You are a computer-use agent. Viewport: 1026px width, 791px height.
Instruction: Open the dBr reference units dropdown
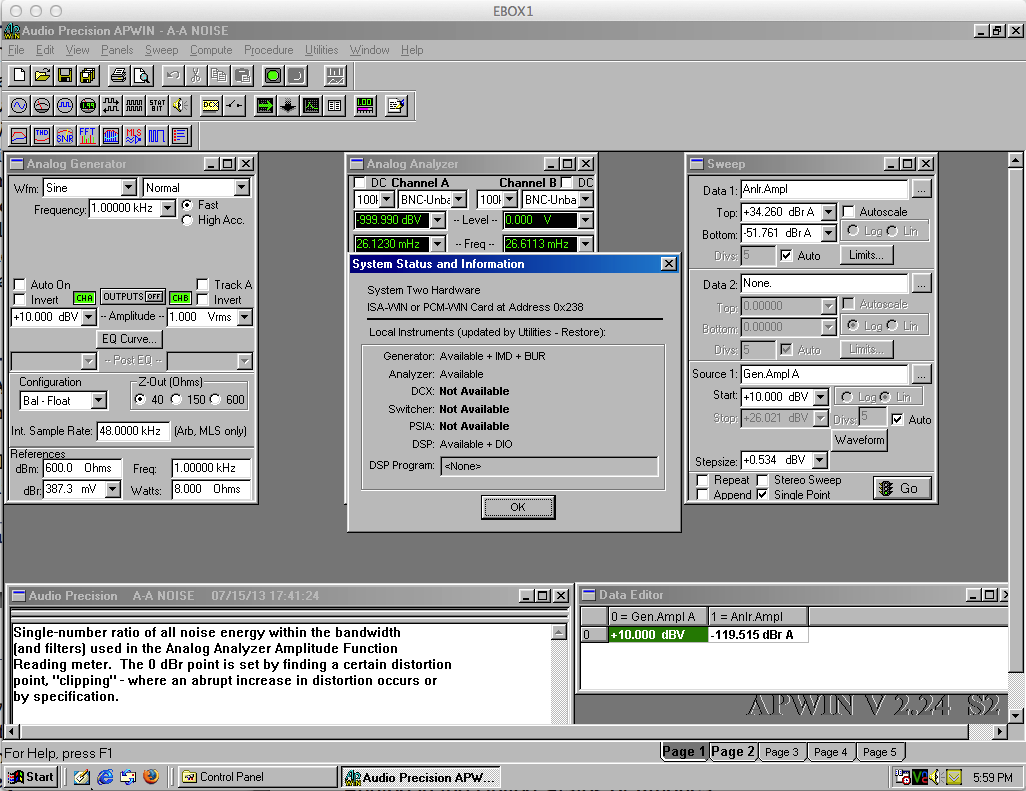coord(113,489)
